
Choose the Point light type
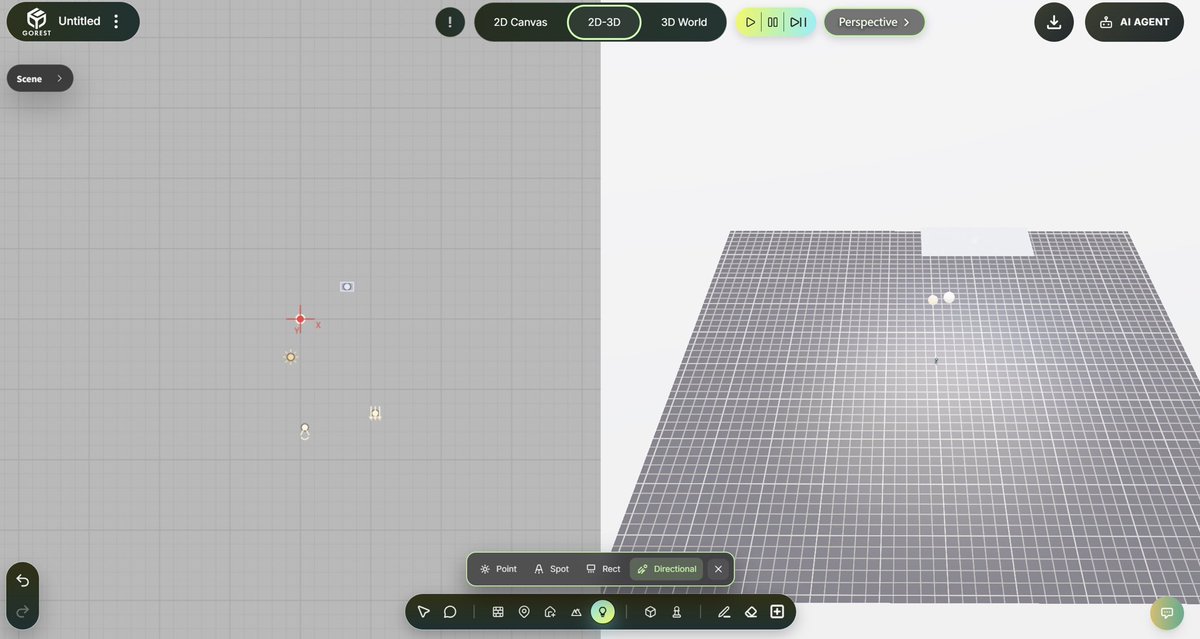(x=498, y=569)
